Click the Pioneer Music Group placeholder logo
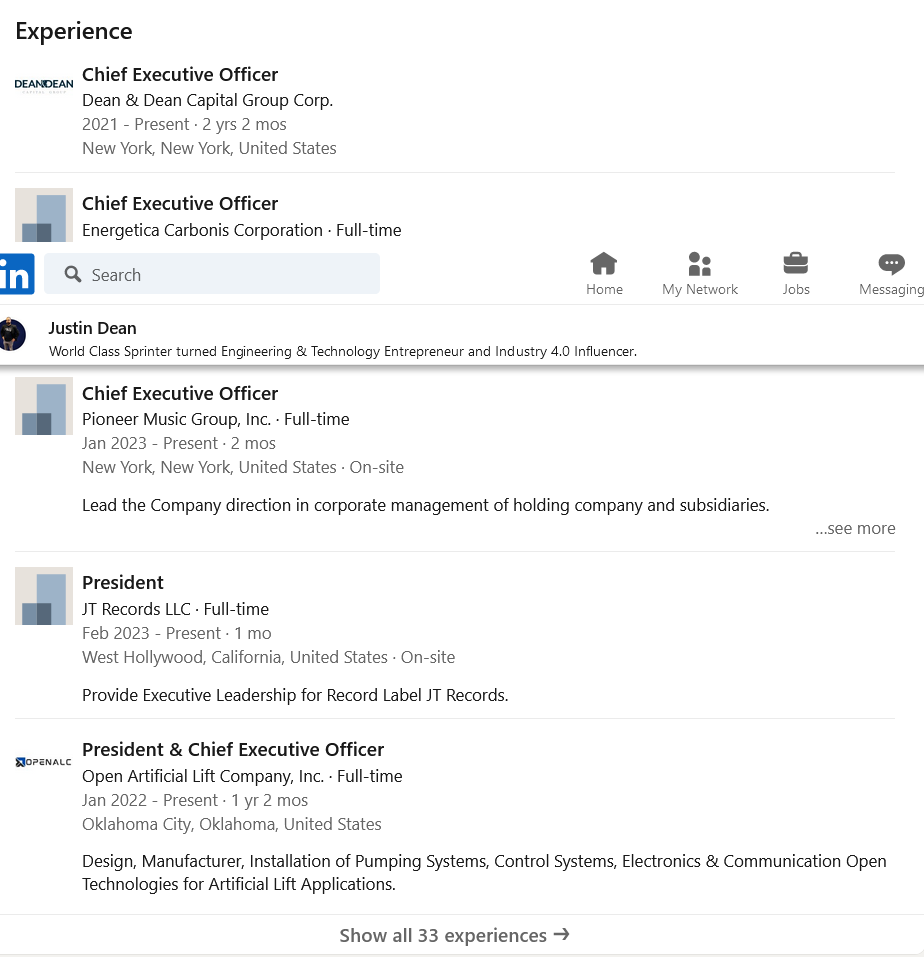Viewport: 924px width, 957px height. click(44, 406)
